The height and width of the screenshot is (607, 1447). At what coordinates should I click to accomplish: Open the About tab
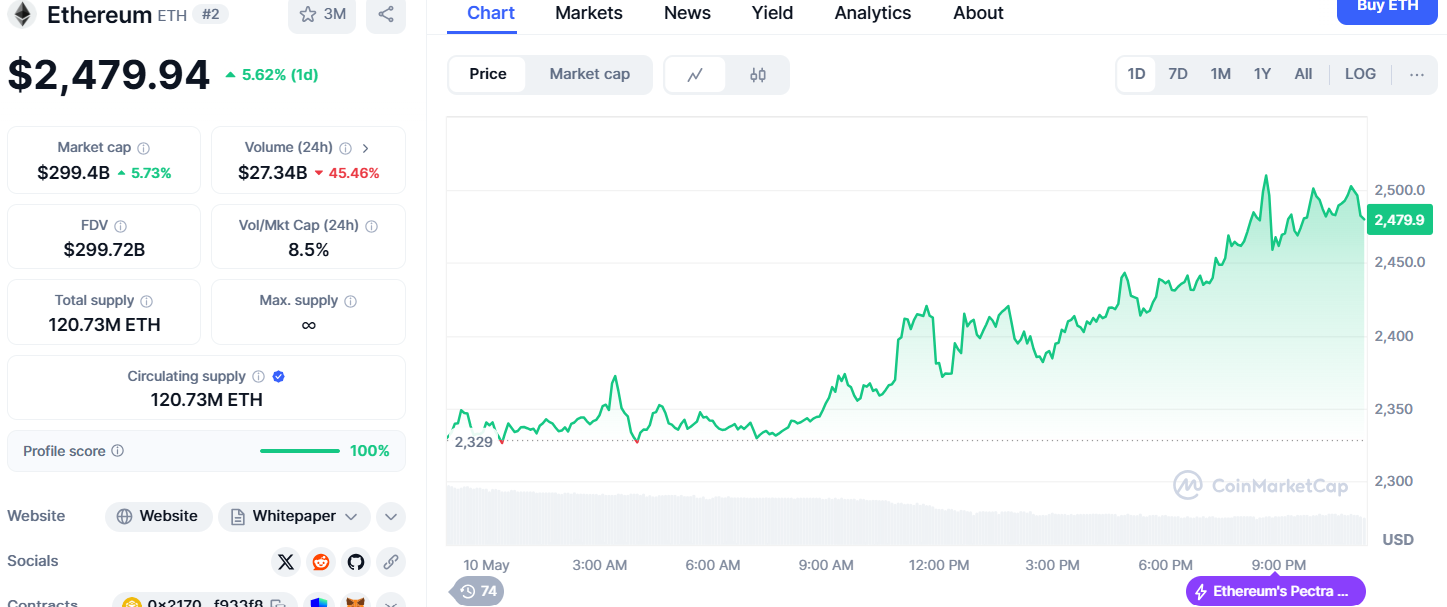[978, 13]
